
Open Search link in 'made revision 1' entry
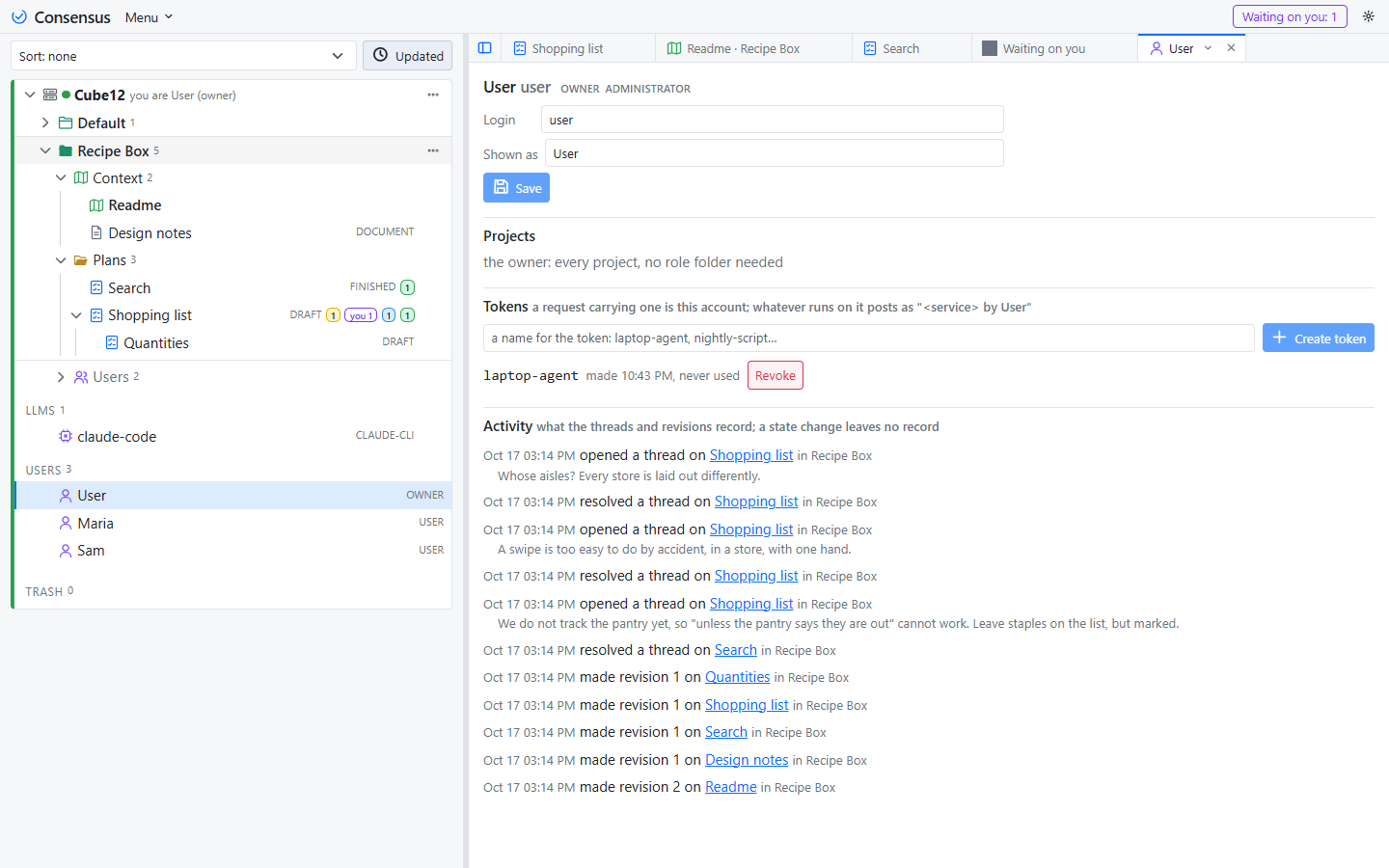[x=726, y=732]
